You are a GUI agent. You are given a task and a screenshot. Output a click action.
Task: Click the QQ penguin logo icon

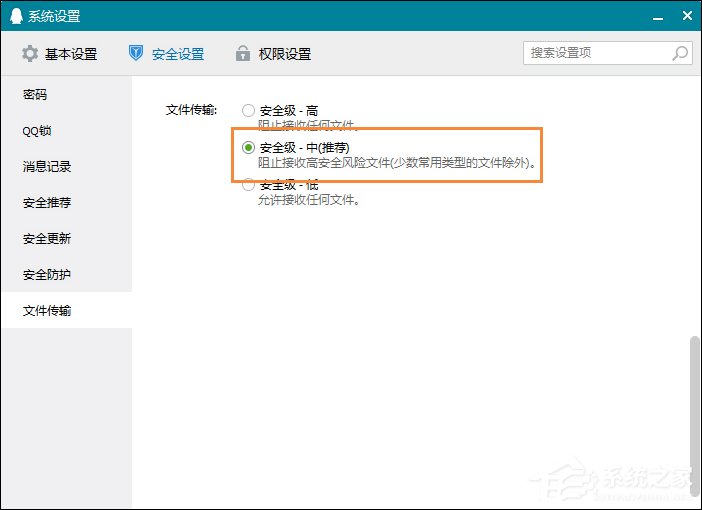(x=15, y=16)
